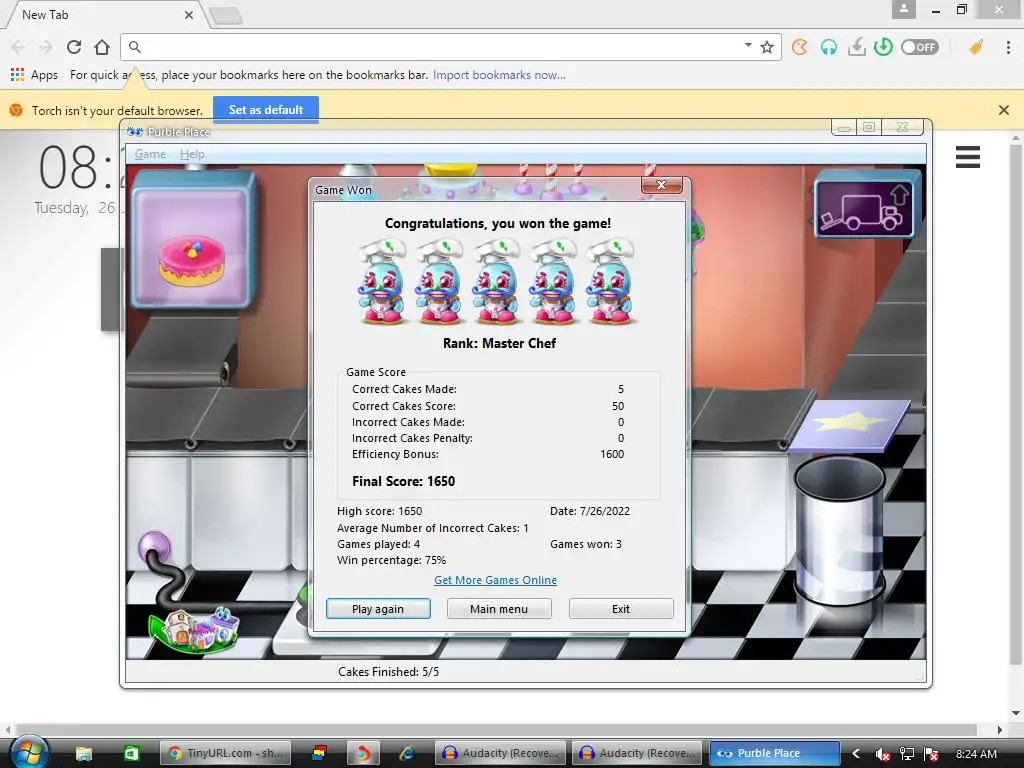Bookmark page with star icon
1024x768 pixels.
click(x=767, y=47)
